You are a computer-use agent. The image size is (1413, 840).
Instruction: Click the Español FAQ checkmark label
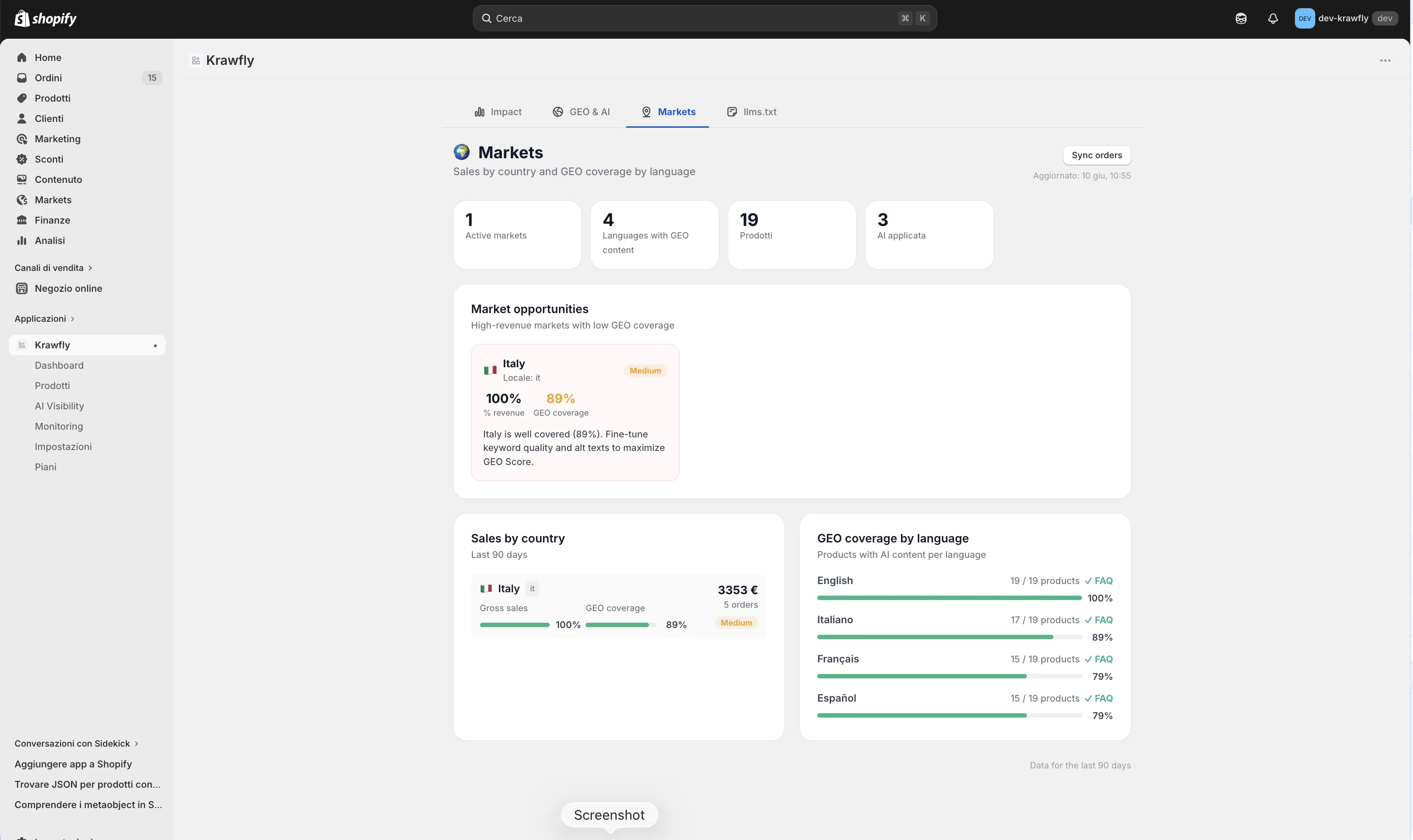pos(1098,699)
